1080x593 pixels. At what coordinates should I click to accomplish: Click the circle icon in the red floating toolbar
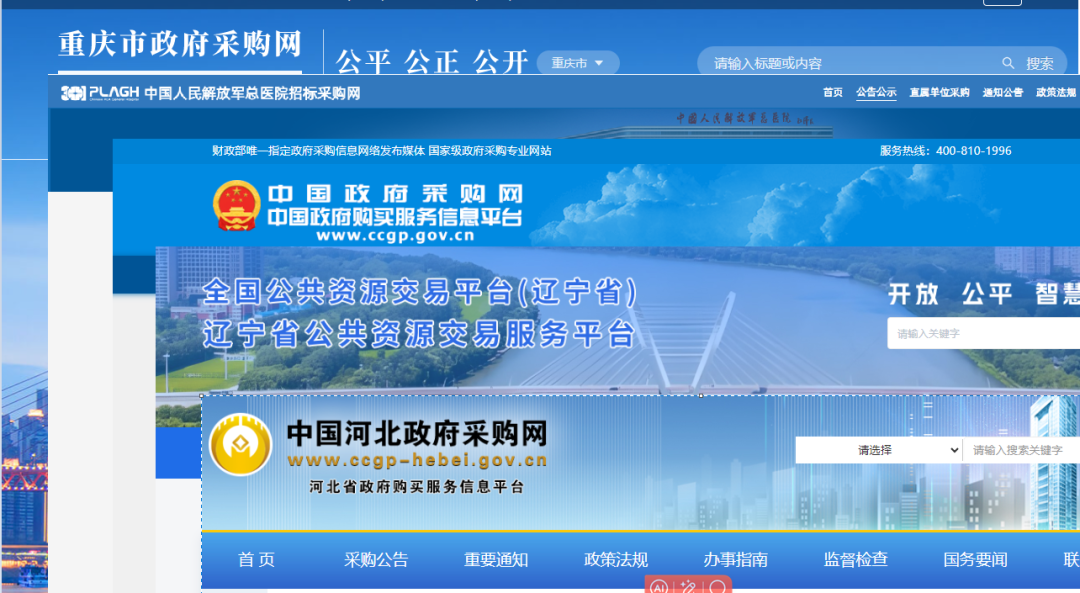[x=717, y=587]
